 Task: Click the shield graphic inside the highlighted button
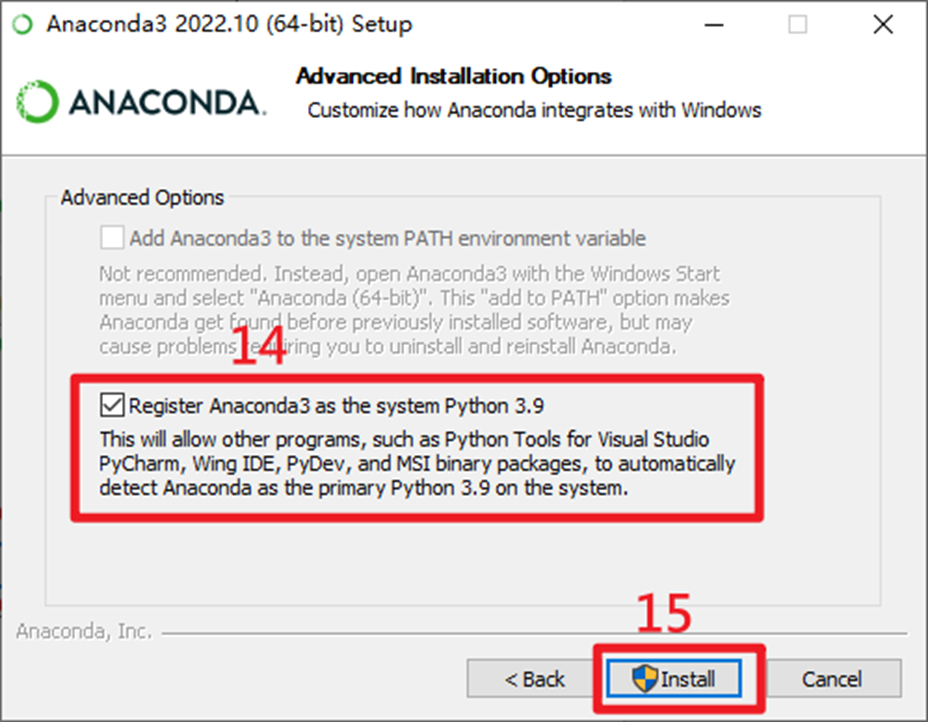pos(646,678)
